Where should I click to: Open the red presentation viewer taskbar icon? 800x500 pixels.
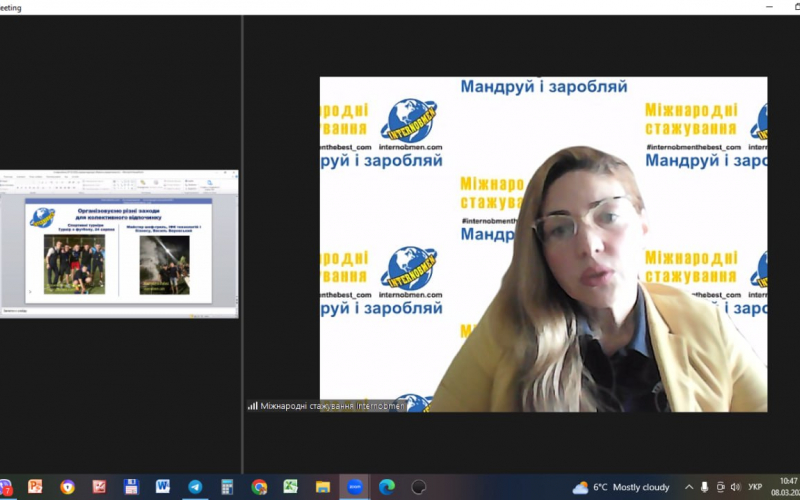tap(99, 487)
